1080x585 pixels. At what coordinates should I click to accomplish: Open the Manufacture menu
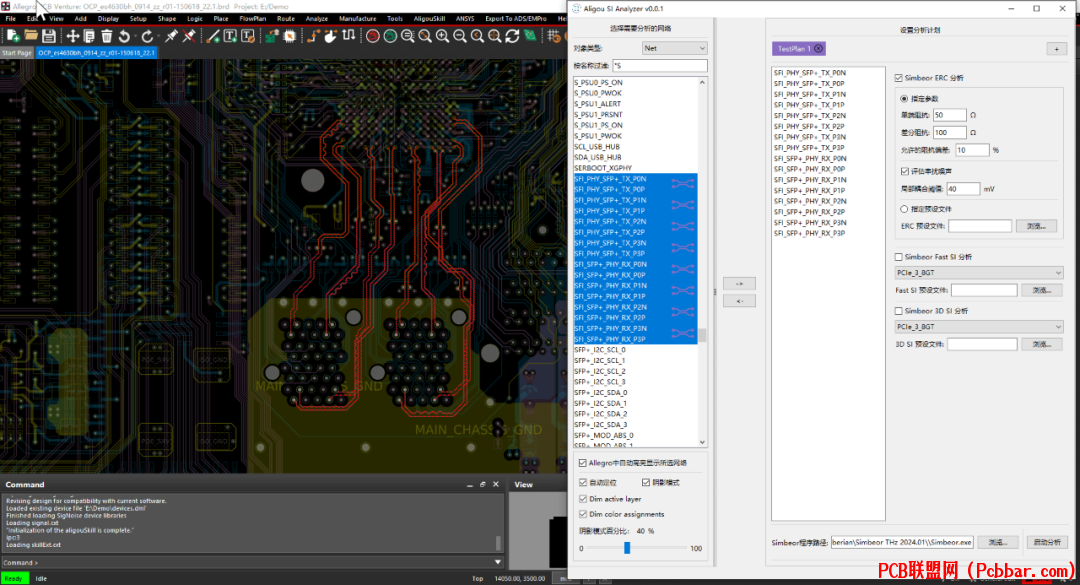(x=357, y=19)
